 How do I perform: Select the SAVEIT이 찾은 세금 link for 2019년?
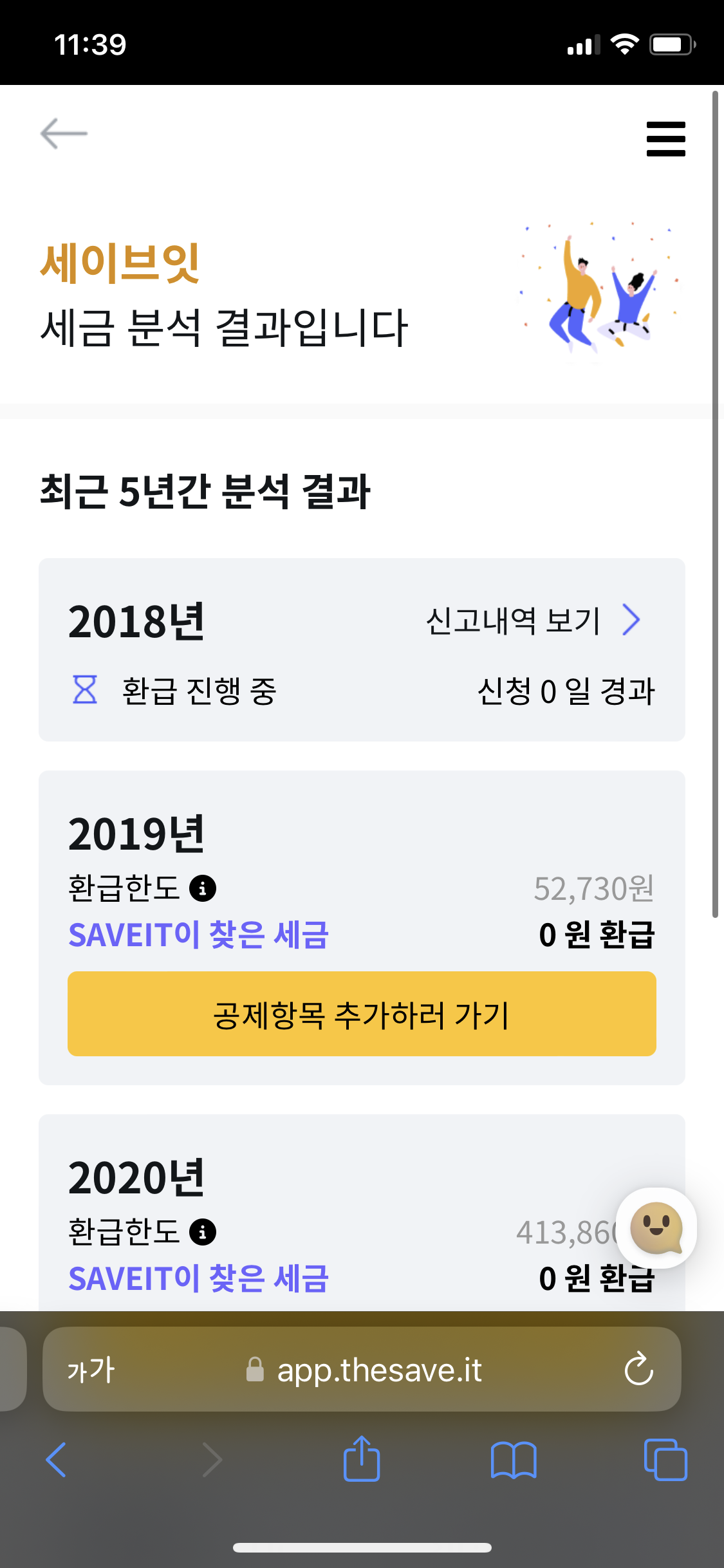coord(198,935)
